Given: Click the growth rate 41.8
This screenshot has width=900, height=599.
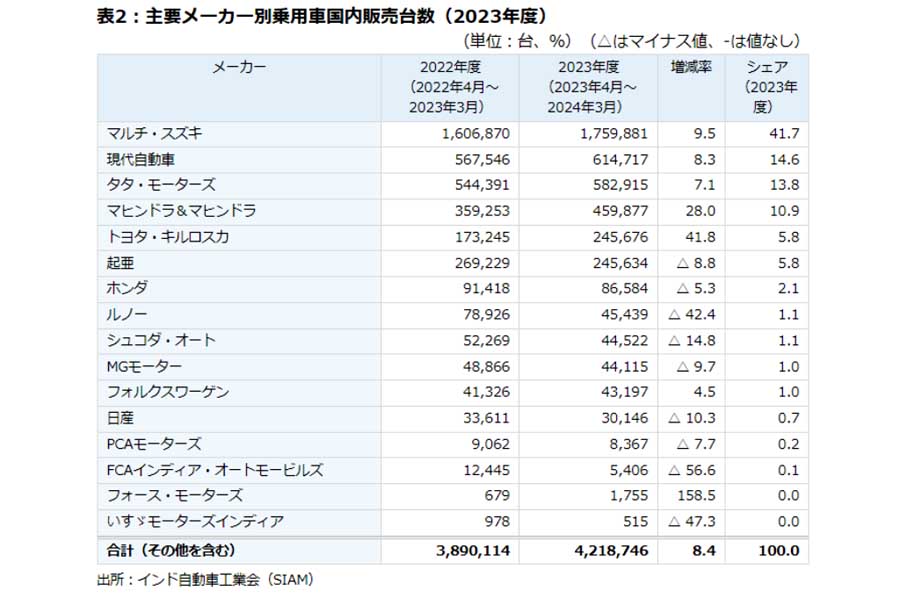Looking at the screenshot, I should (x=700, y=237).
